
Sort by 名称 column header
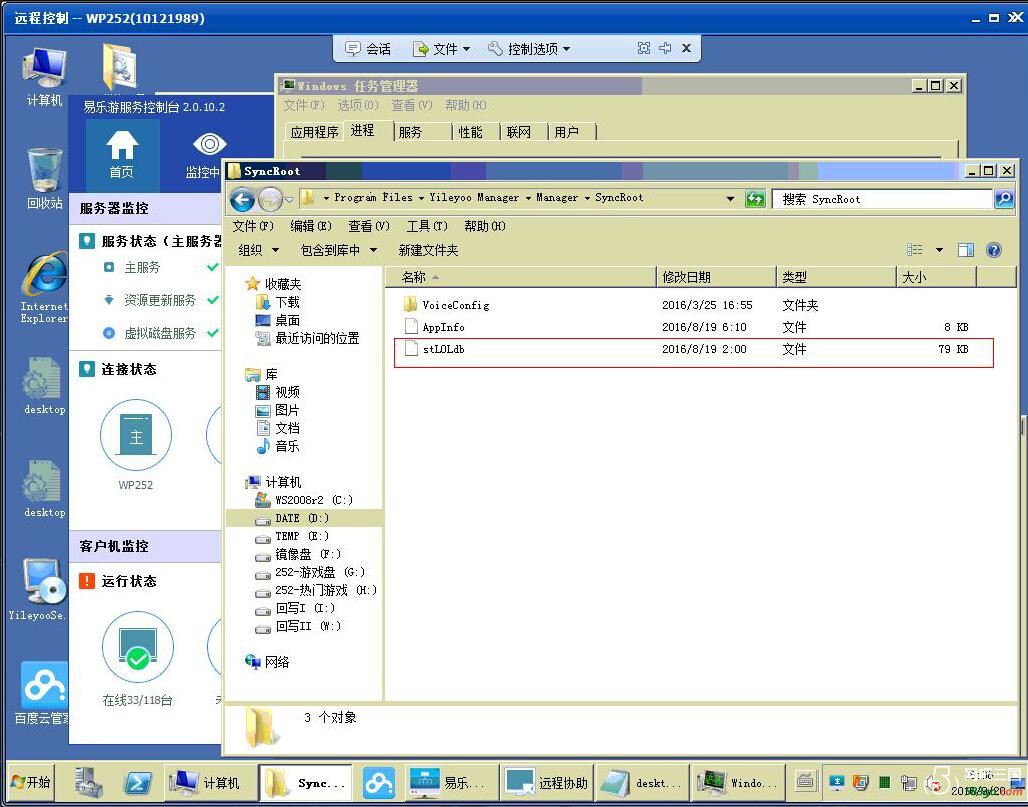point(521,277)
